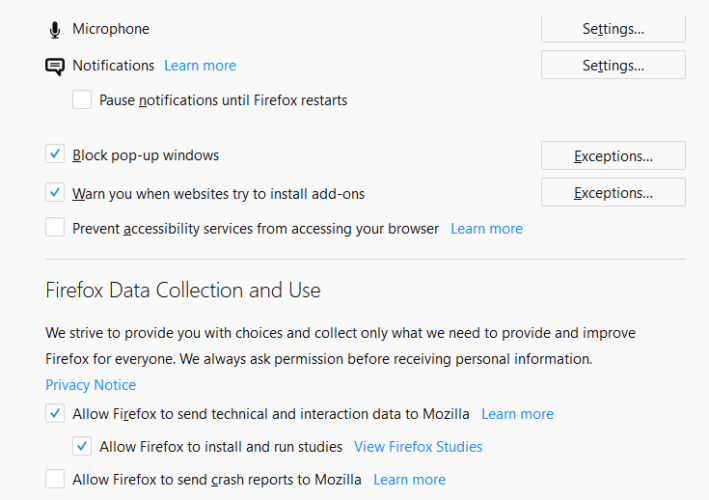Click the Notifications speech bubble icon
The width and height of the screenshot is (709, 500).
click(x=55, y=66)
